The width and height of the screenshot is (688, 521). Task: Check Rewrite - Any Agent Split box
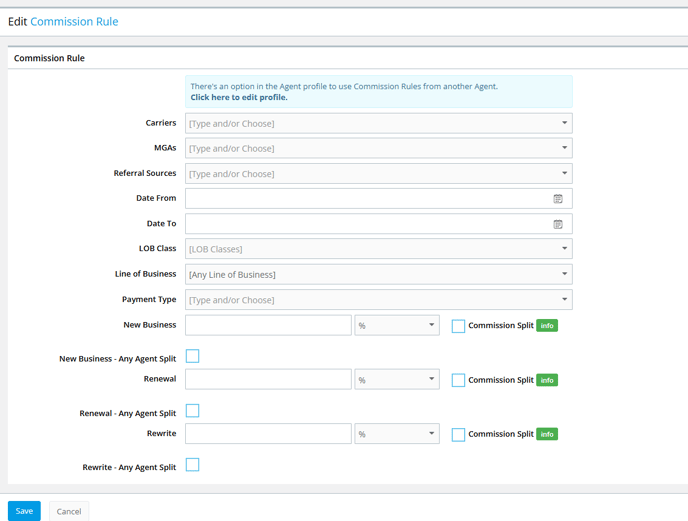tap(192, 464)
